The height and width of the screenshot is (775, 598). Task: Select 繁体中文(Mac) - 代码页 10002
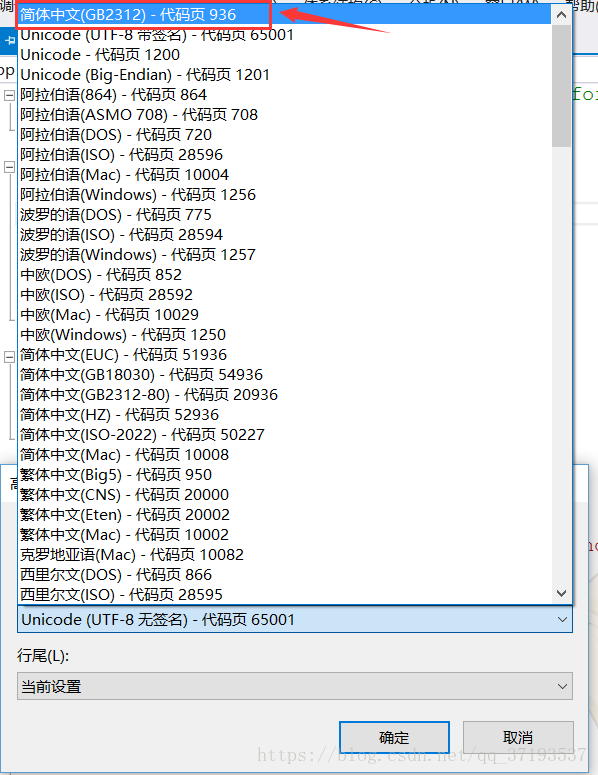tap(285, 534)
